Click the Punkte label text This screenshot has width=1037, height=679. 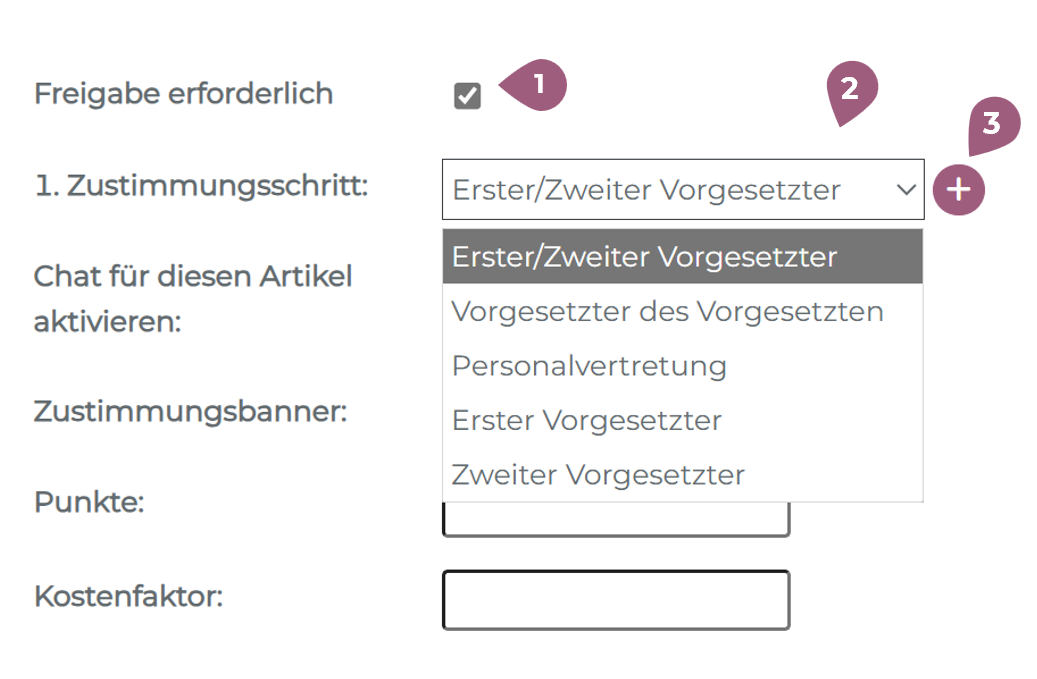[x=89, y=502]
